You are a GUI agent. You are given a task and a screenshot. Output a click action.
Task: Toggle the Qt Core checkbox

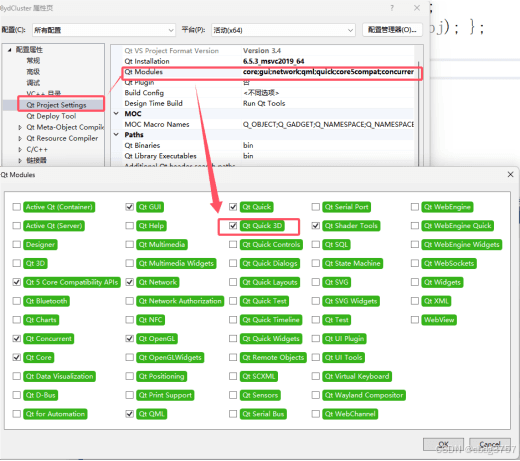click(x=17, y=357)
